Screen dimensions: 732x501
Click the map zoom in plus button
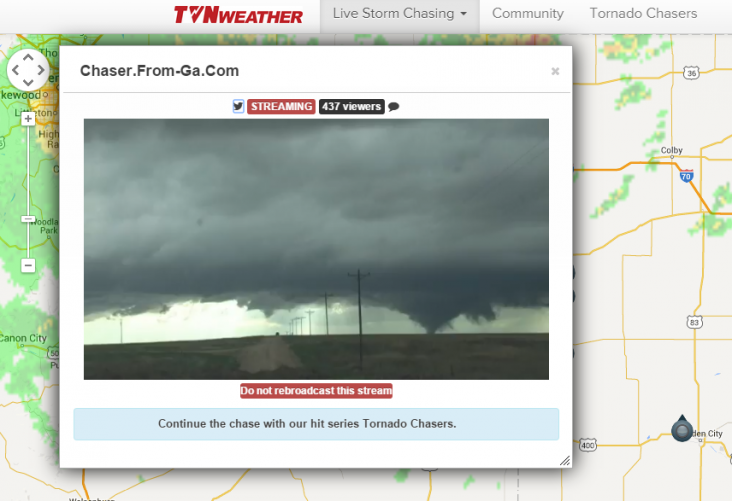pyautogui.click(x=28, y=119)
